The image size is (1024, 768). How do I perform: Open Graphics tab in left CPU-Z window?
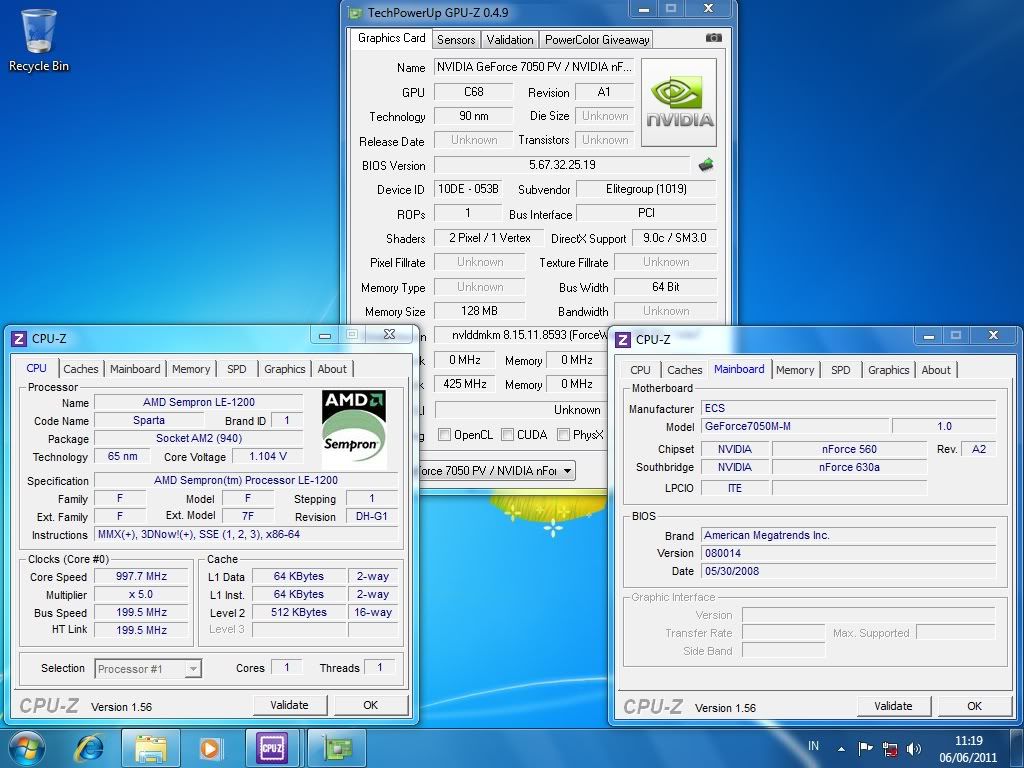(x=285, y=369)
